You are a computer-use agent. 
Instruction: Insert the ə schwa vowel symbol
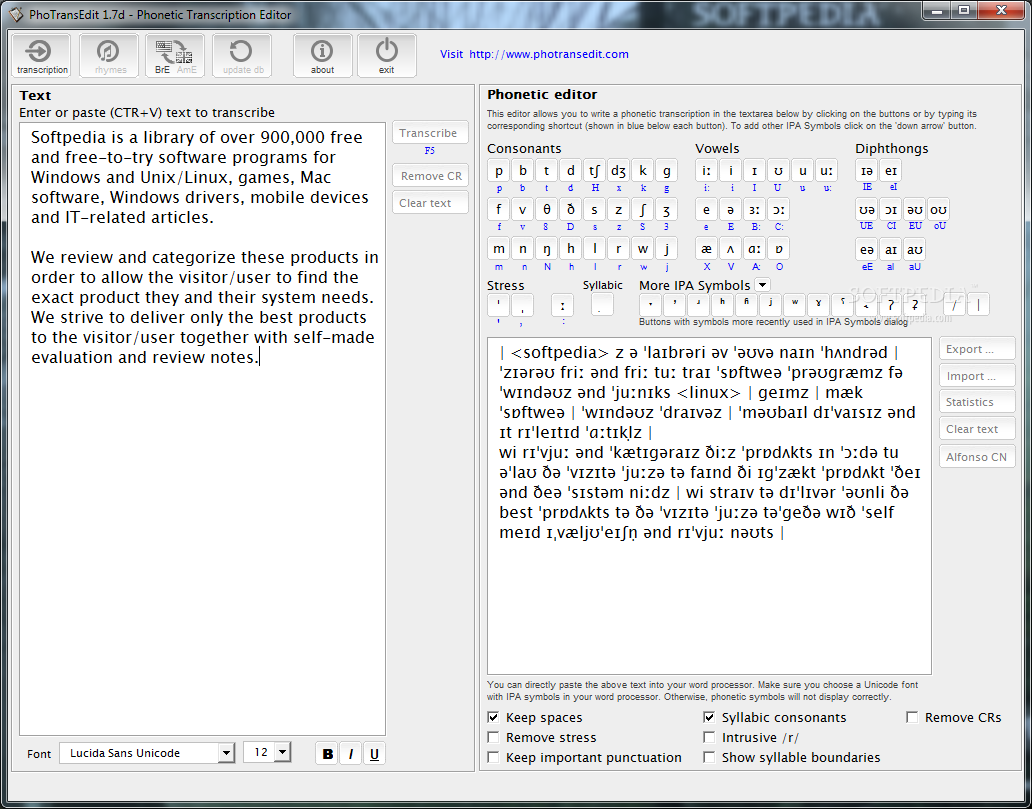coord(730,210)
